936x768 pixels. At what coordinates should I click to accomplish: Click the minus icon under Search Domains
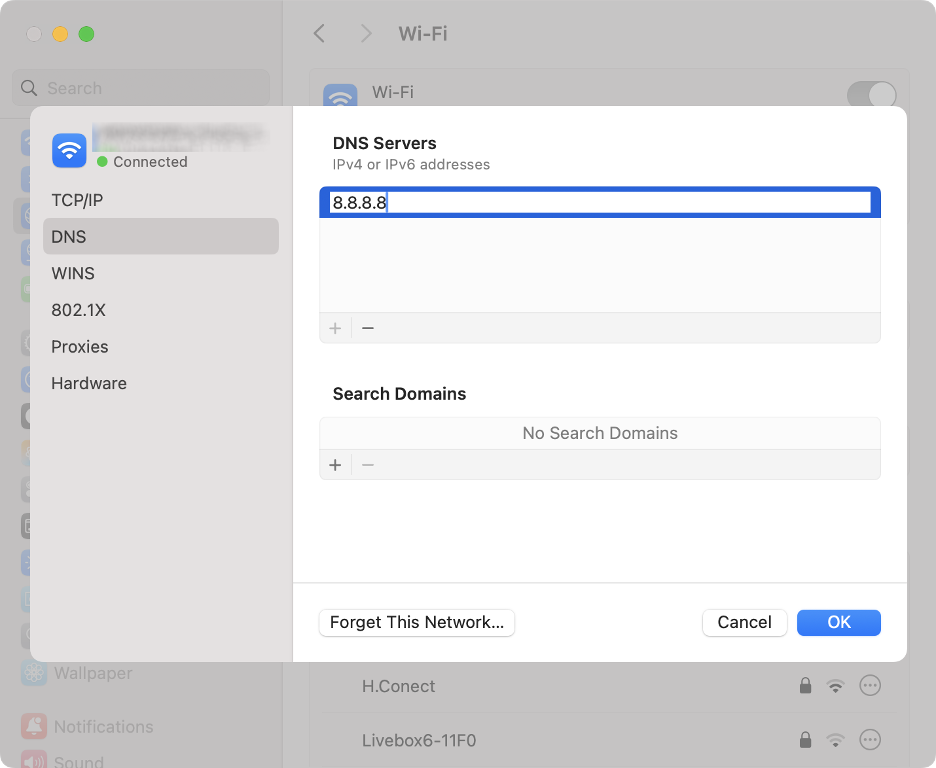point(367,464)
